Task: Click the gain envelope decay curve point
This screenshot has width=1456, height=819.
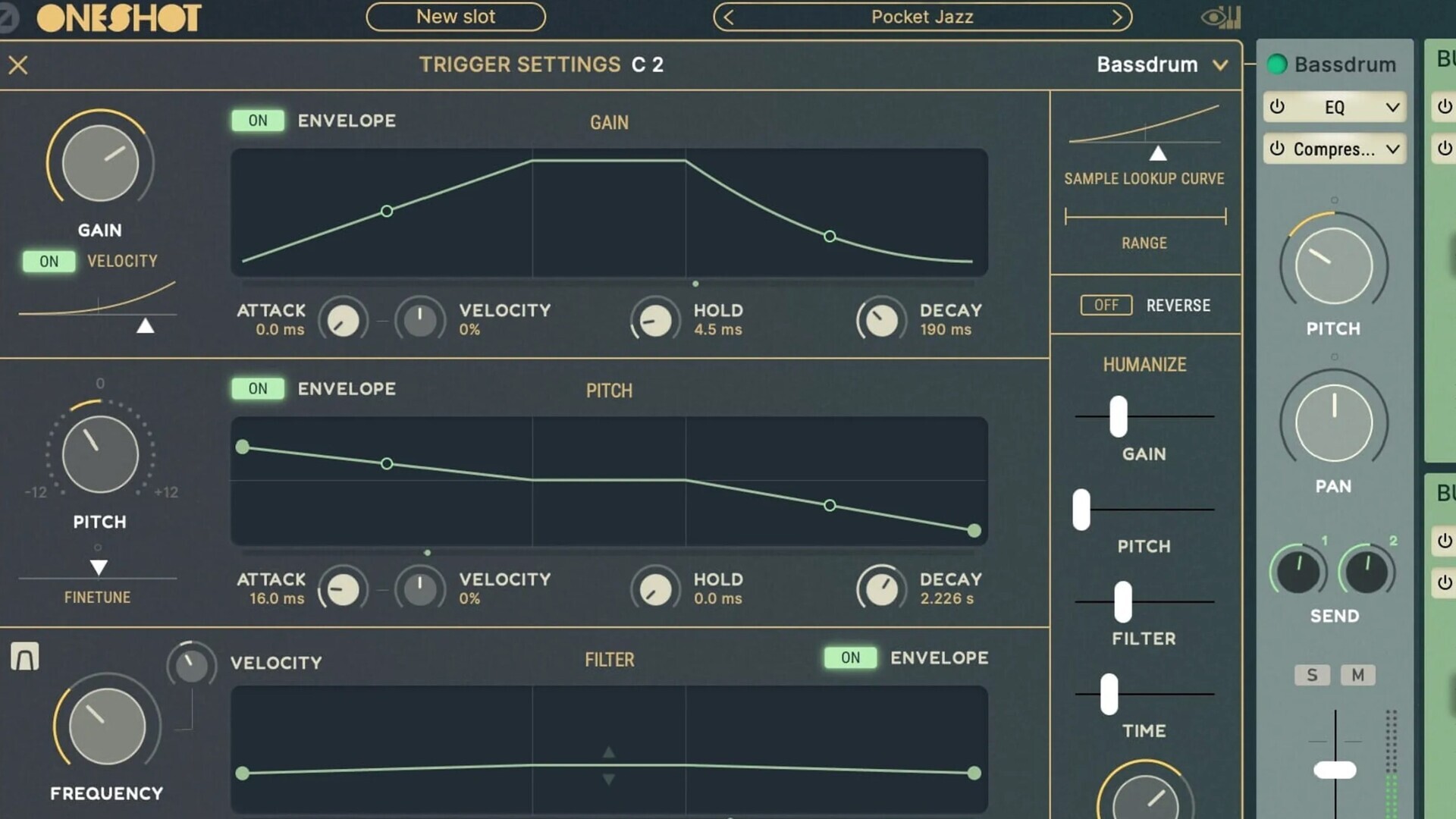Action: click(830, 237)
